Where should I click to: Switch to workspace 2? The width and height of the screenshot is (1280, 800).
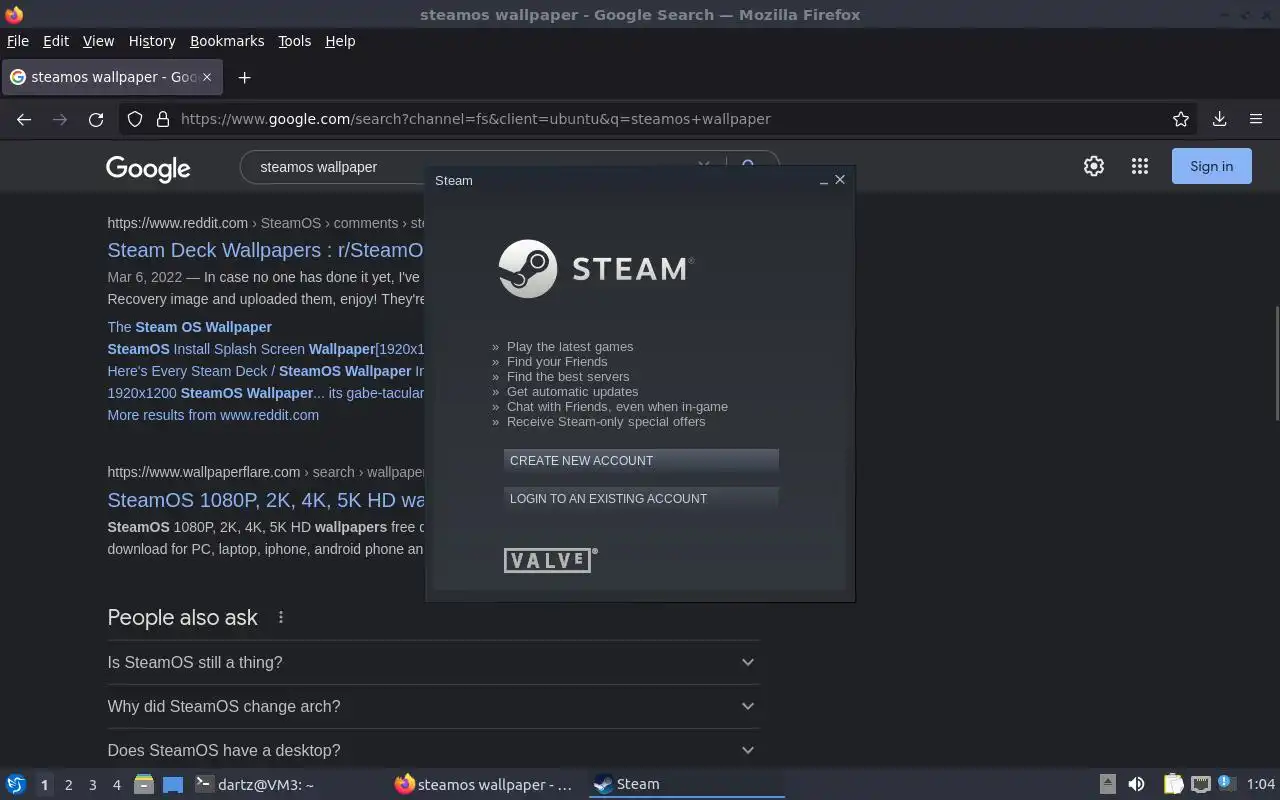pyautogui.click(x=68, y=785)
